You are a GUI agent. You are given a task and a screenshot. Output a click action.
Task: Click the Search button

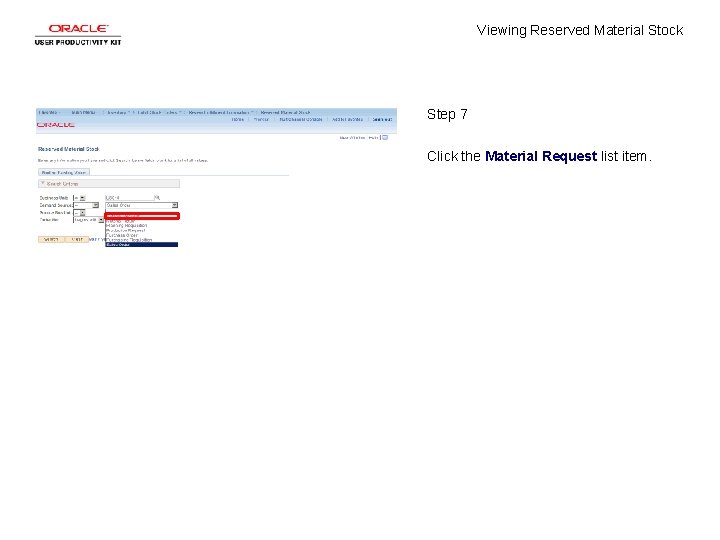pyautogui.click(x=51, y=239)
